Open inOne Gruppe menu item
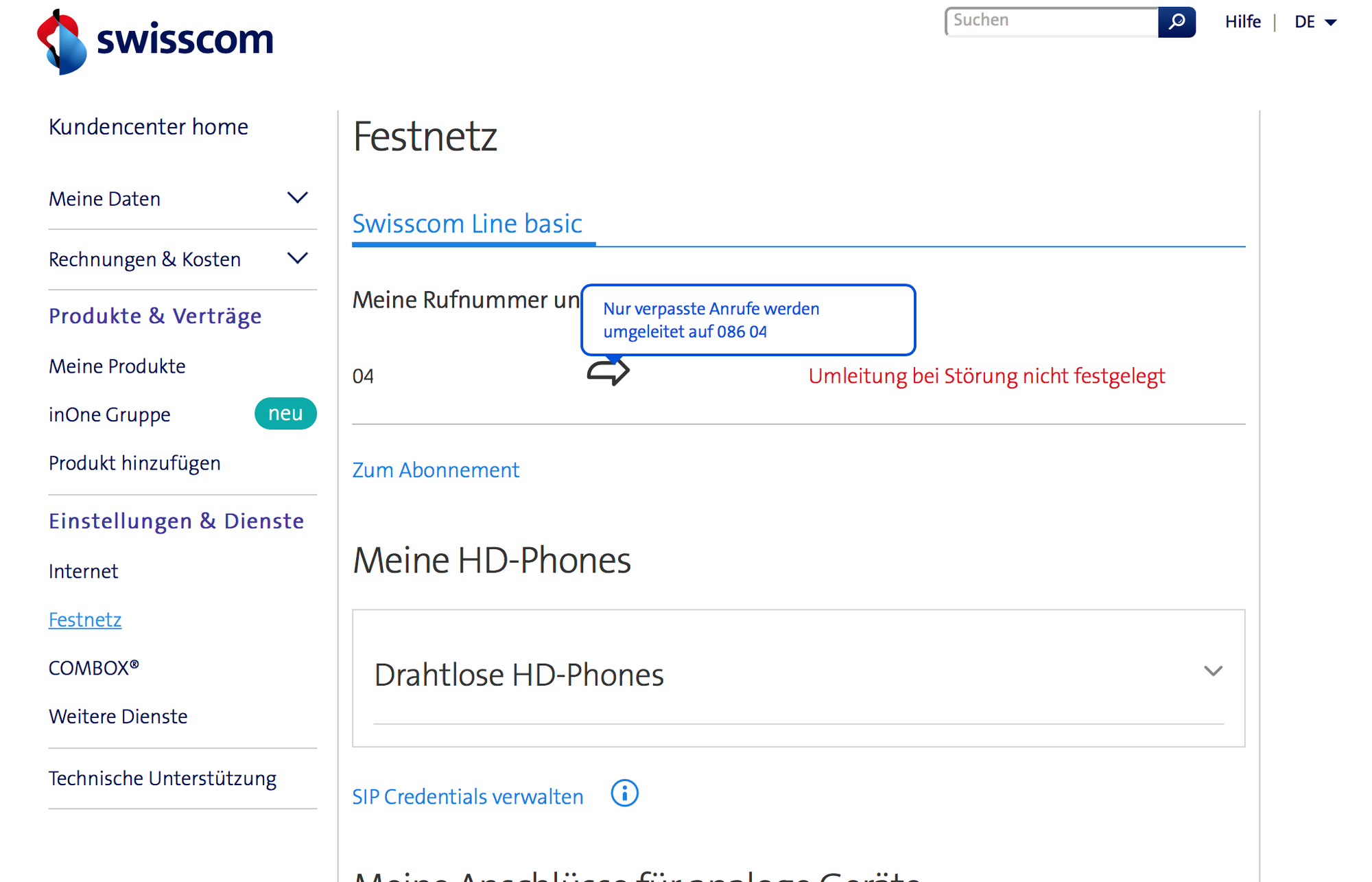The height and width of the screenshot is (882, 1372). [x=110, y=415]
